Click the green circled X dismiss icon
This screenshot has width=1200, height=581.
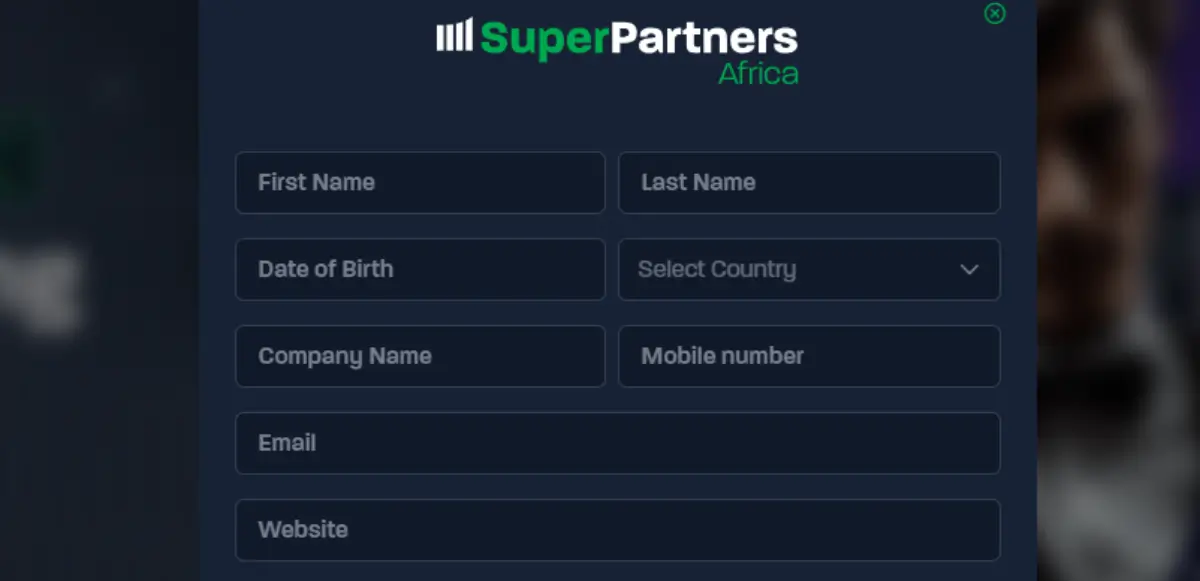coord(994,15)
